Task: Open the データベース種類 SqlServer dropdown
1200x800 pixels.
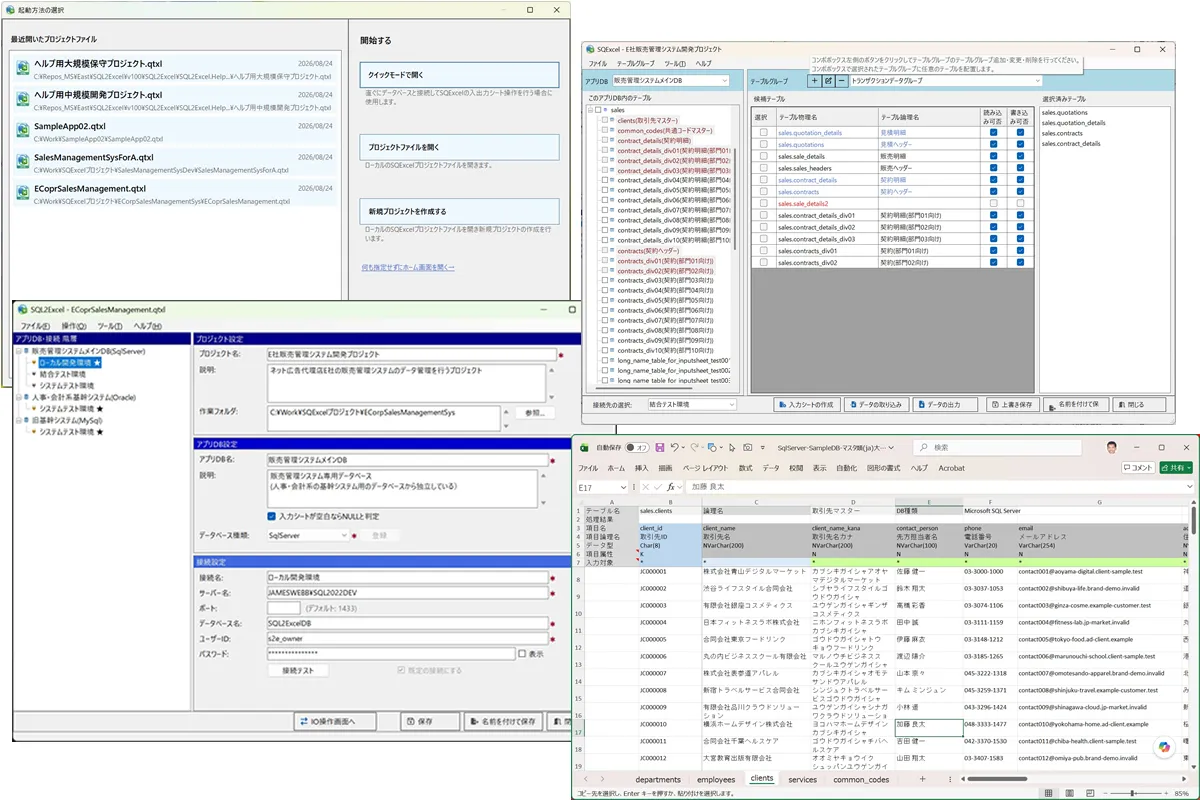Action: 308,535
